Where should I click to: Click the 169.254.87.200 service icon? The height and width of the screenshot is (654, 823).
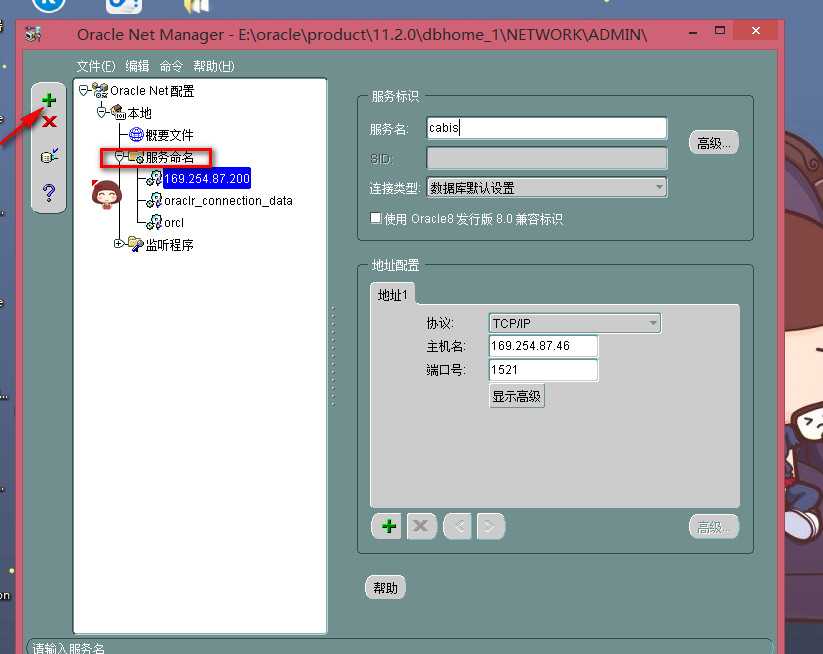(x=154, y=178)
